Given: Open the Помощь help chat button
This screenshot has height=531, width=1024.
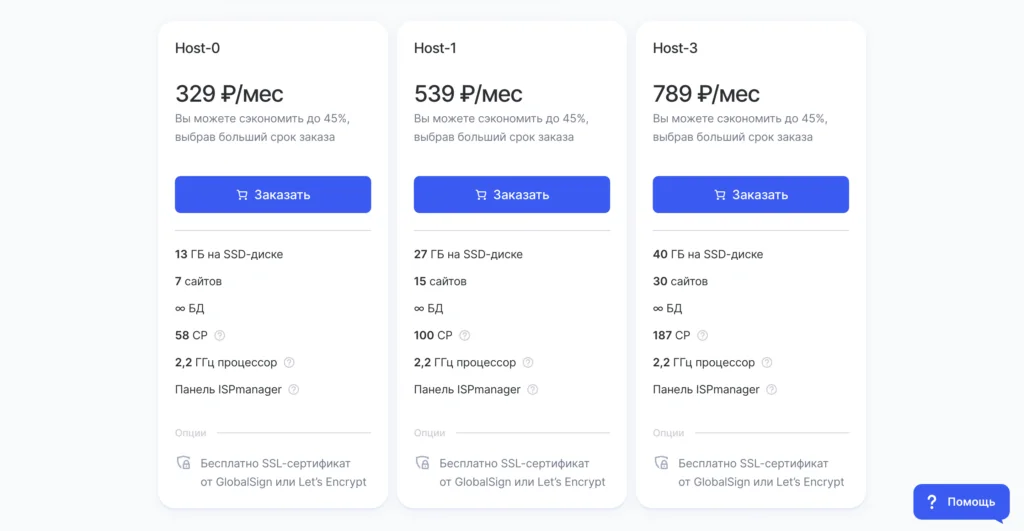Looking at the screenshot, I should 961,502.
